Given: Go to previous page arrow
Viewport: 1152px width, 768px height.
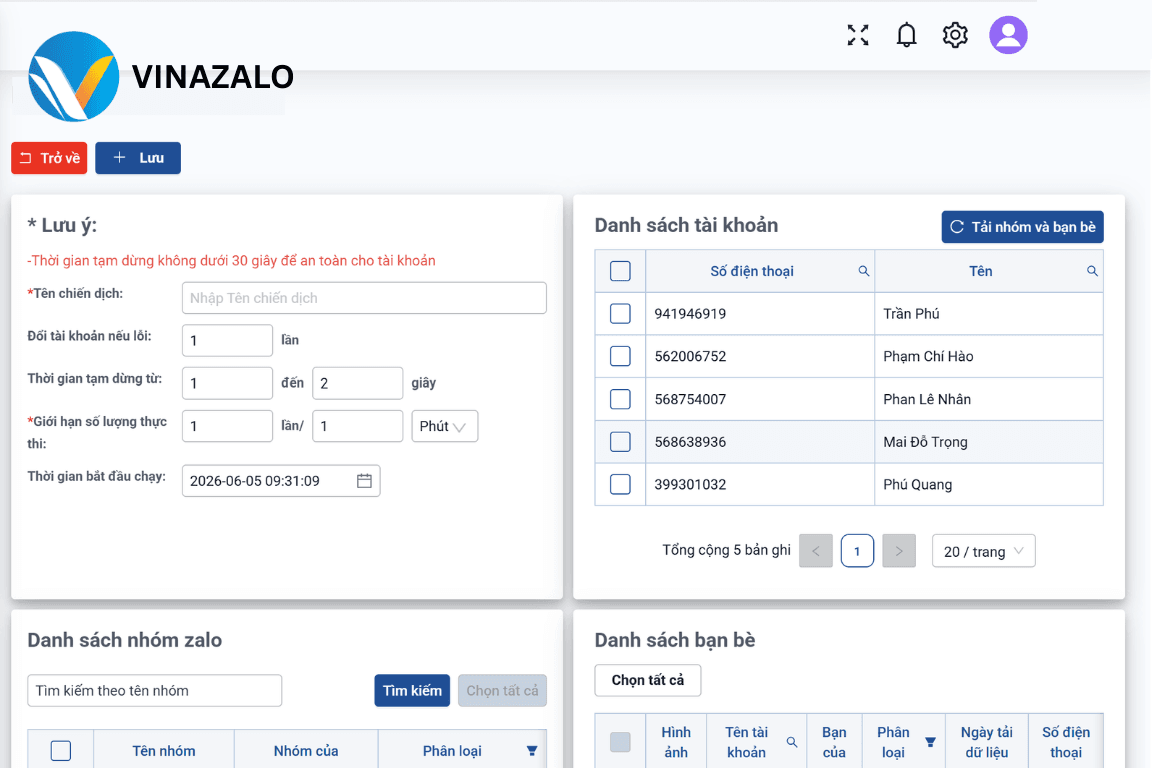Looking at the screenshot, I should point(816,551).
